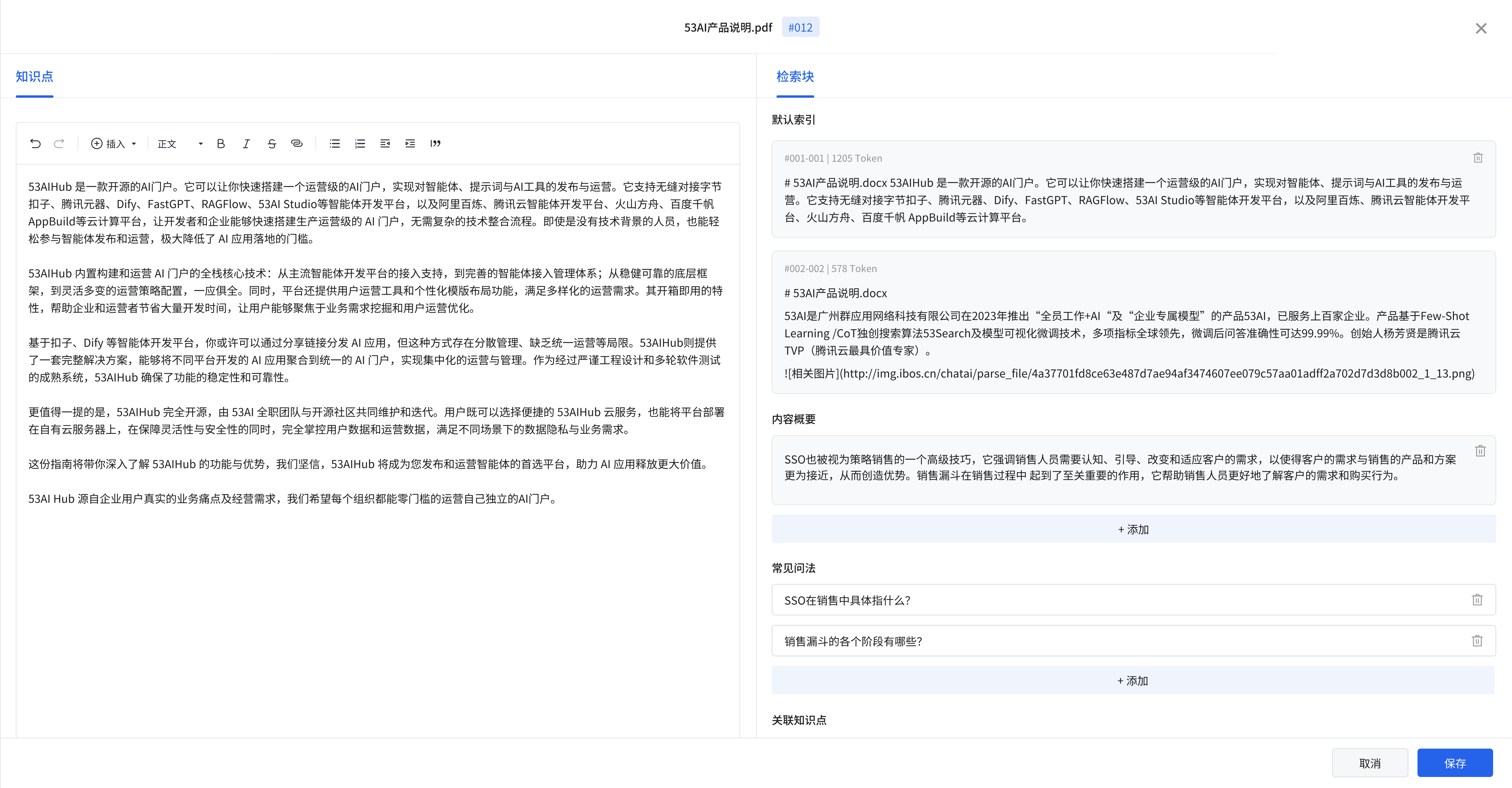This screenshot has width=1512, height=788.
Task: Click 添加 under 内容概要 section
Action: 1133,529
